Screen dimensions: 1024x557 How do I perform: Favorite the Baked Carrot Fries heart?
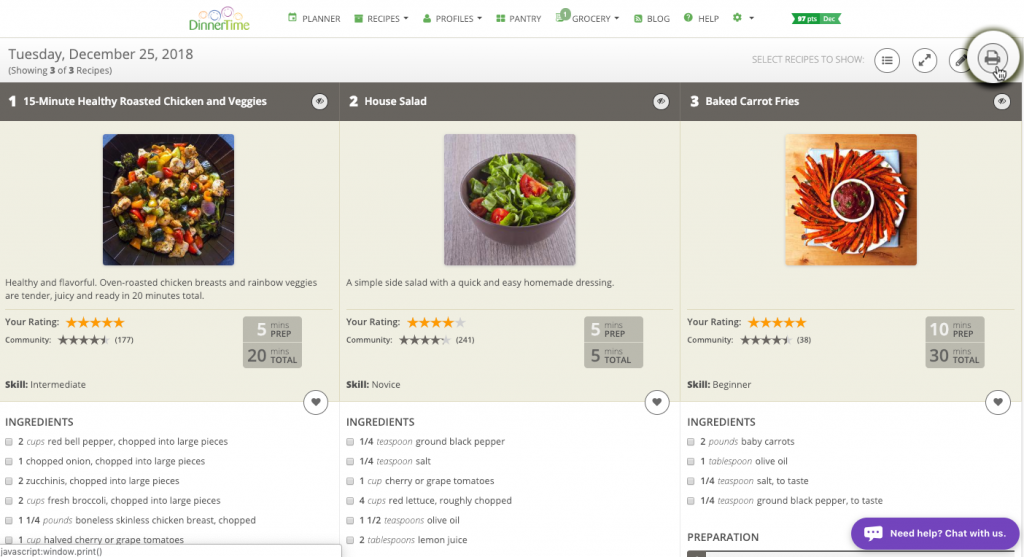click(998, 402)
